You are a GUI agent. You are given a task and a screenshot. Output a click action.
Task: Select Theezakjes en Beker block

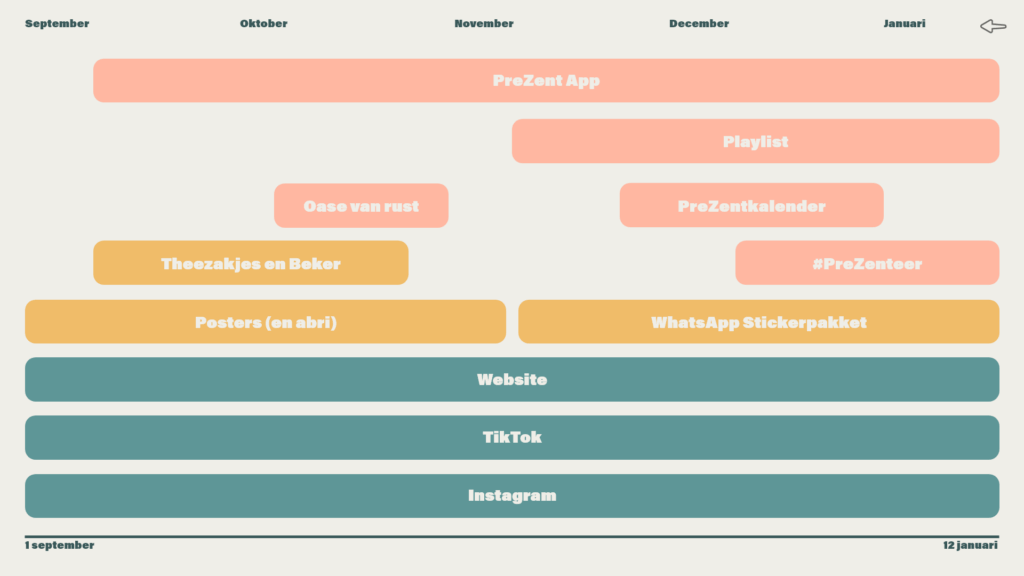(251, 263)
